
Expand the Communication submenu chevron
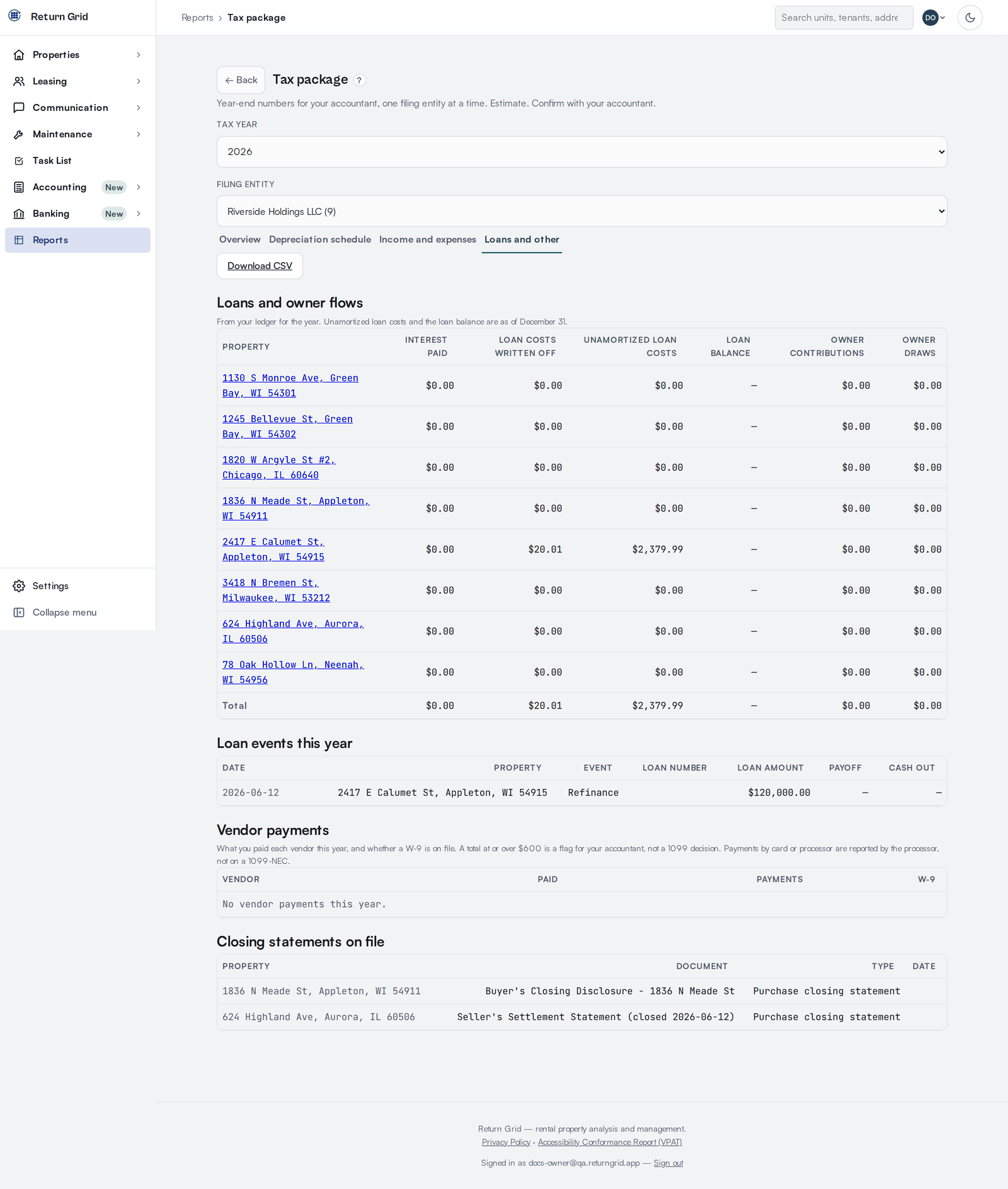tap(139, 108)
